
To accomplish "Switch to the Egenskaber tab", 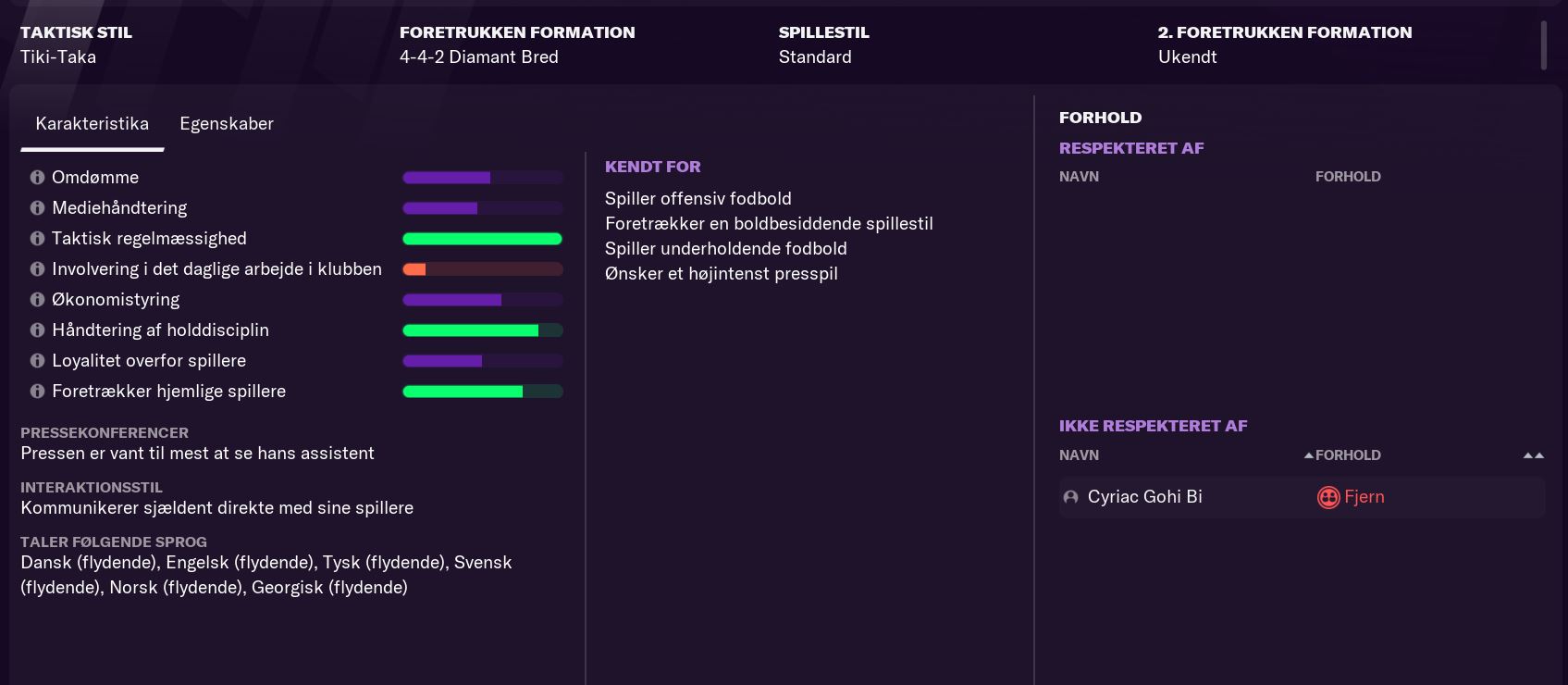I will pyautogui.click(x=227, y=124).
